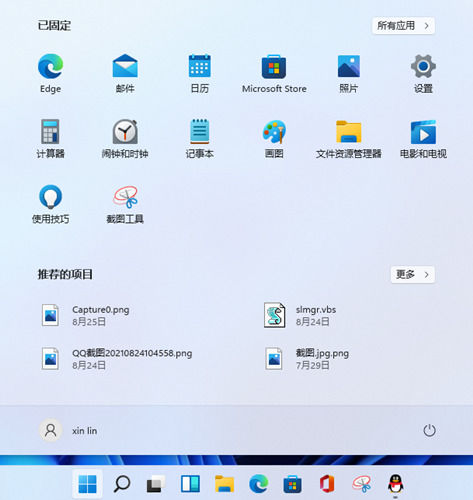Open recommended file slmgr.vbs

[299, 315]
